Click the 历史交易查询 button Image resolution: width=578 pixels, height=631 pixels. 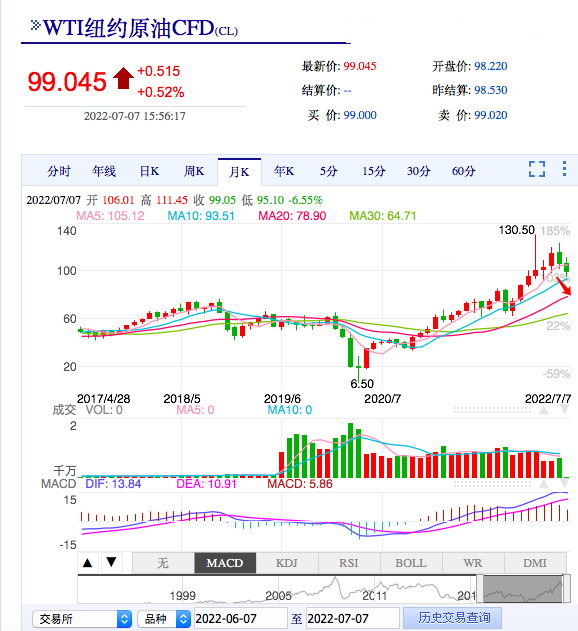coord(452,618)
